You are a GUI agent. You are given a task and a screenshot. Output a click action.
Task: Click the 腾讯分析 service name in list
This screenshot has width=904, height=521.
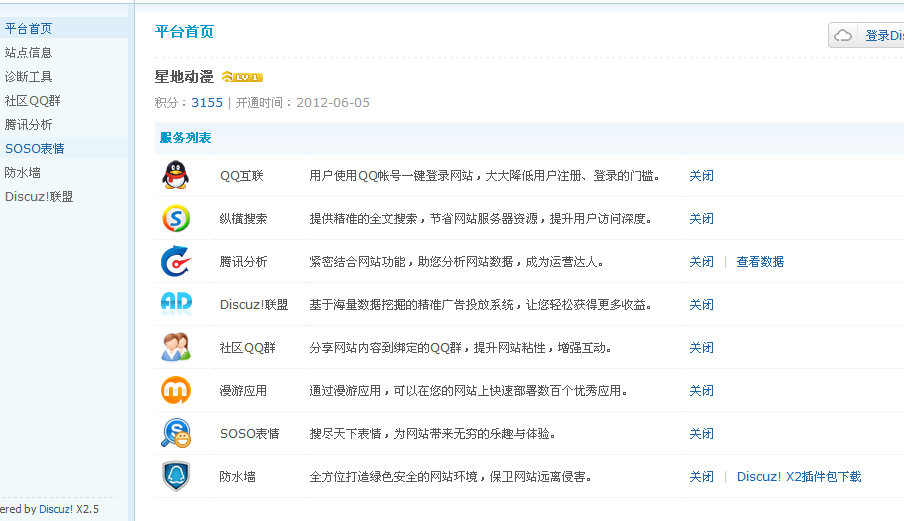[243, 262]
